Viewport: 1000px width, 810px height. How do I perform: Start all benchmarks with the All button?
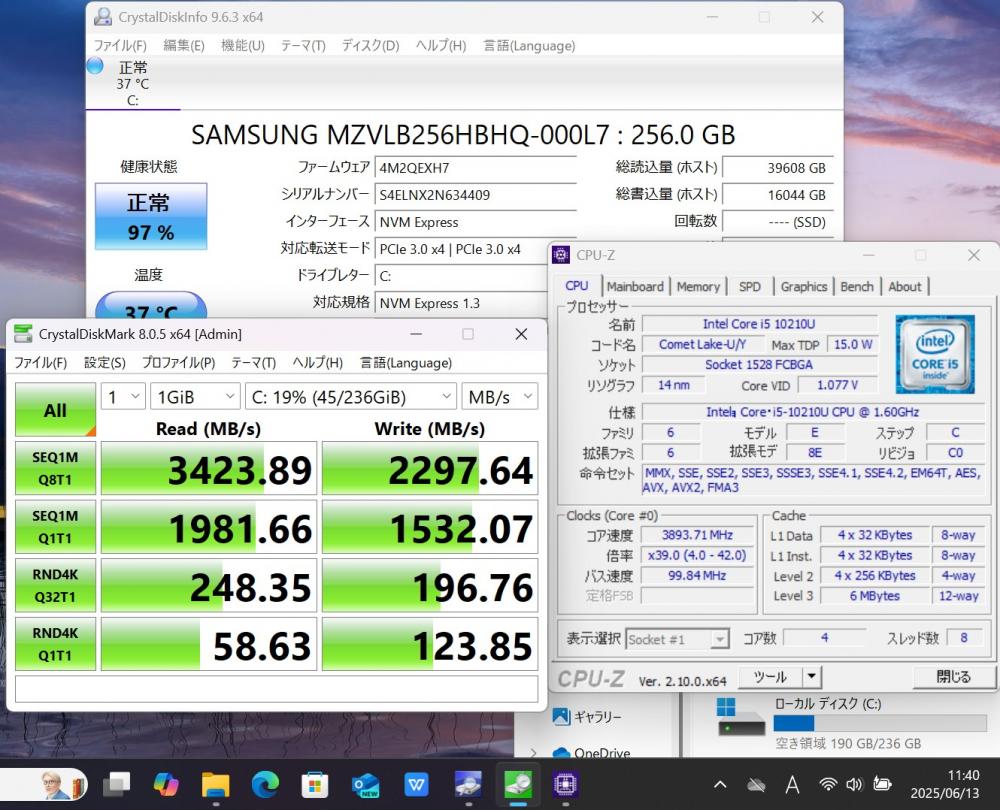[55, 409]
